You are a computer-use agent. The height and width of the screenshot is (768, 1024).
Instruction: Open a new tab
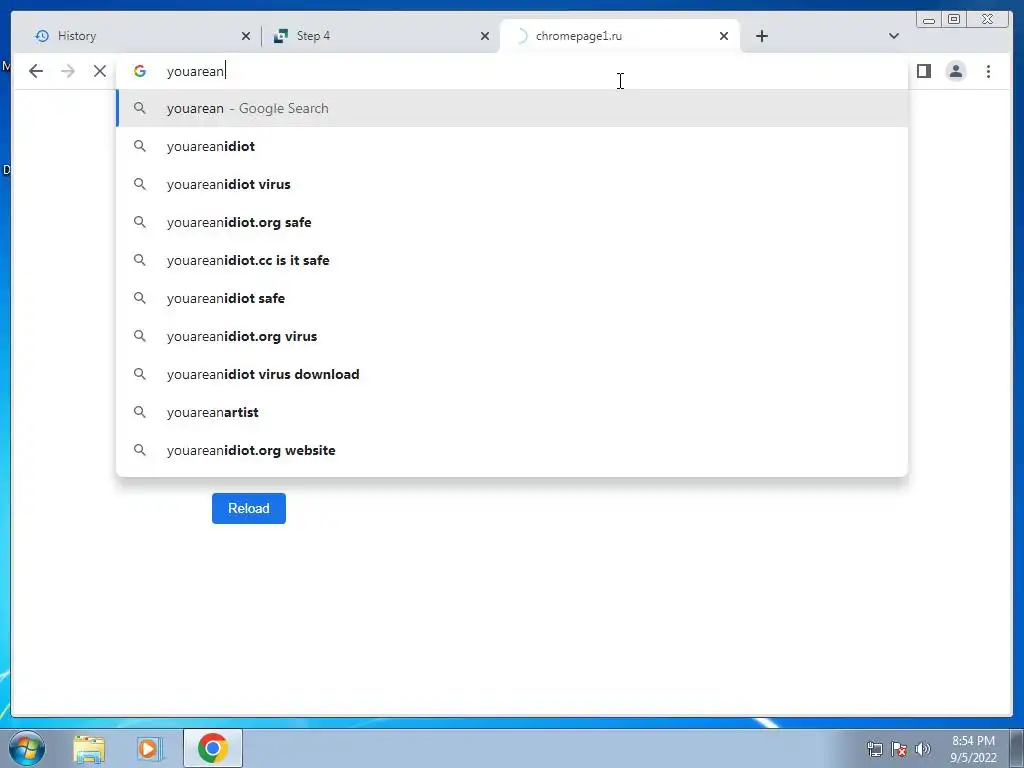point(761,36)
